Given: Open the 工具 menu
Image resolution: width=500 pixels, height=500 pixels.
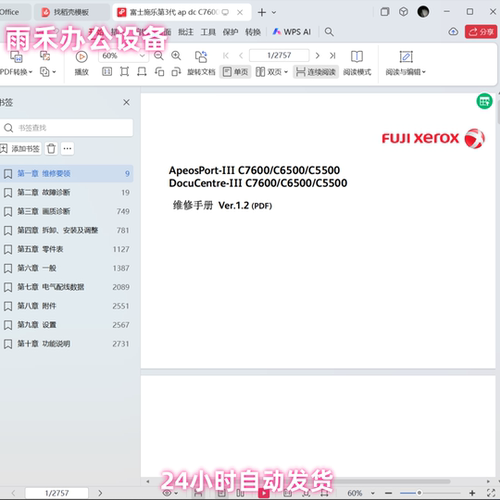Looking at the screenshot, I should tap(208, 32).
